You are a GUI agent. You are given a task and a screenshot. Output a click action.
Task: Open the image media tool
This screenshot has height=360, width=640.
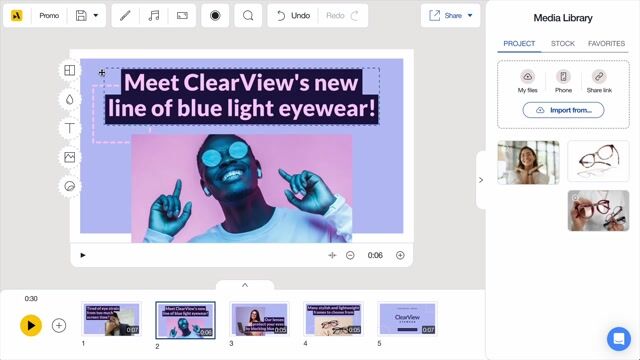(70, 157)
